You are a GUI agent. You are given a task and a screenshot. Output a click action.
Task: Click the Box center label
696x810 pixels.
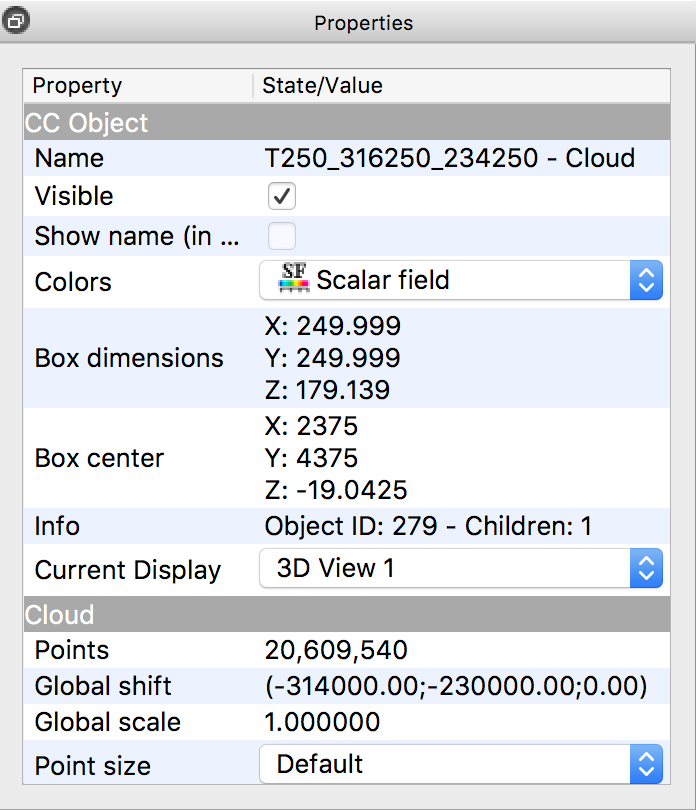tap(99, 458)
